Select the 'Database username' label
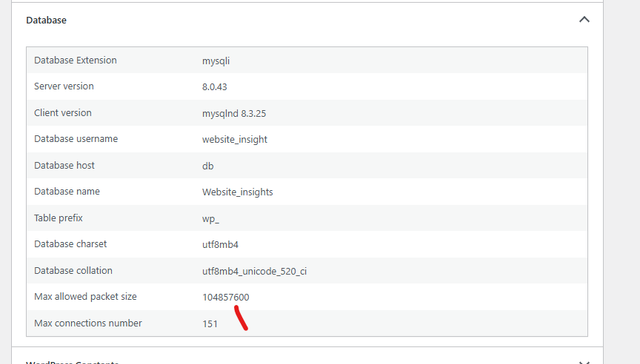This screenshot has height=364, width=640. point(76,139)
